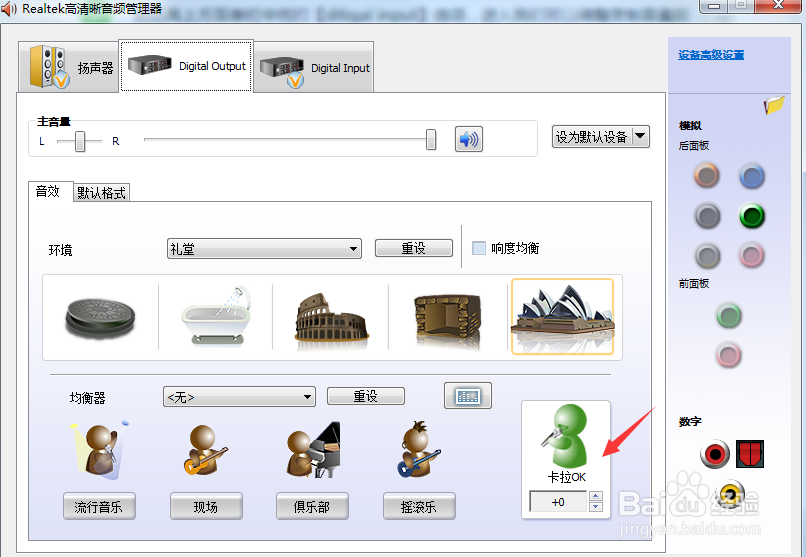Choose the pop singer equalizer icon
Viewport: 806px width, 557px height.
pos(99,450)
